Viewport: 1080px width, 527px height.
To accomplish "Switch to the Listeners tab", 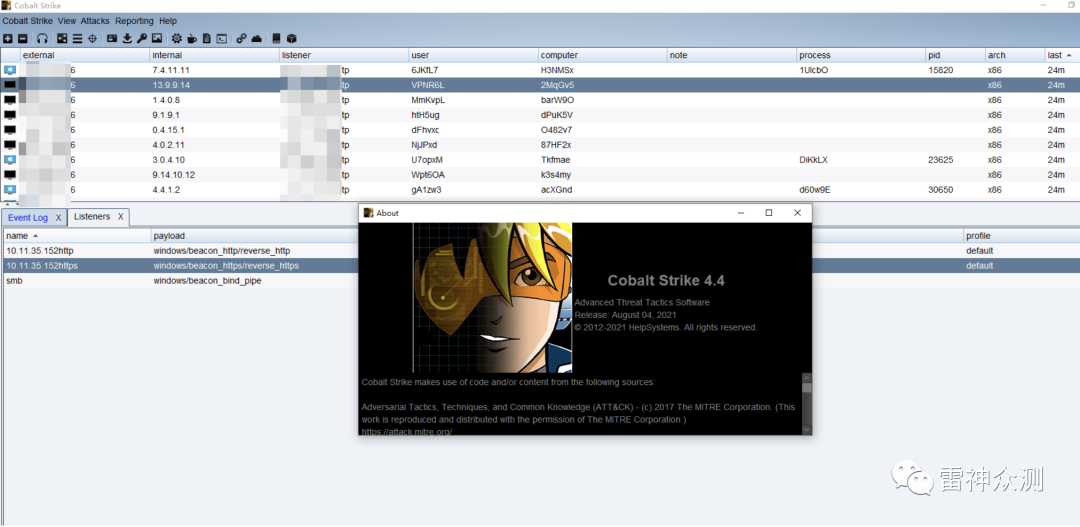I will point(92,217).
